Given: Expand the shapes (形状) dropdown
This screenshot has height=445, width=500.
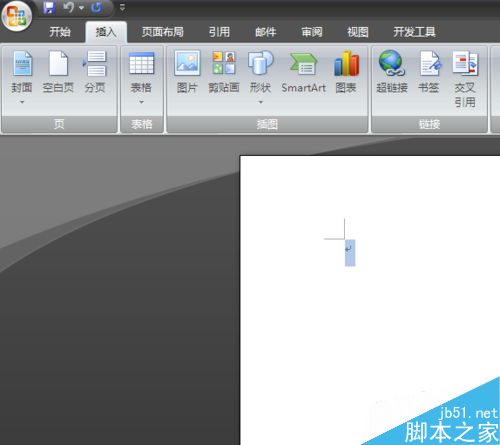Looking at the screenshot, I should point(261,102).
